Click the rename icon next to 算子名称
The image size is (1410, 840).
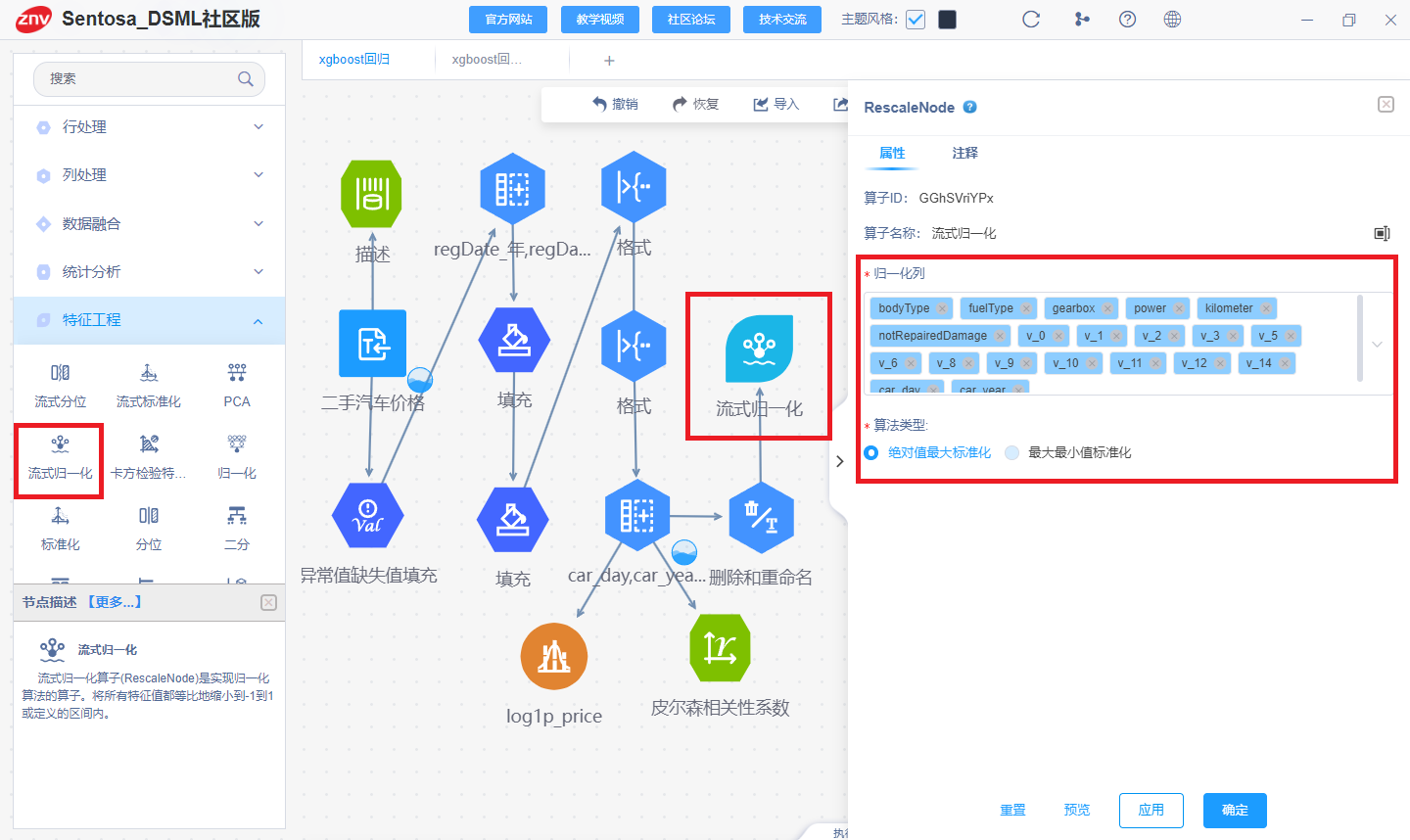[x=1382, y=233]
